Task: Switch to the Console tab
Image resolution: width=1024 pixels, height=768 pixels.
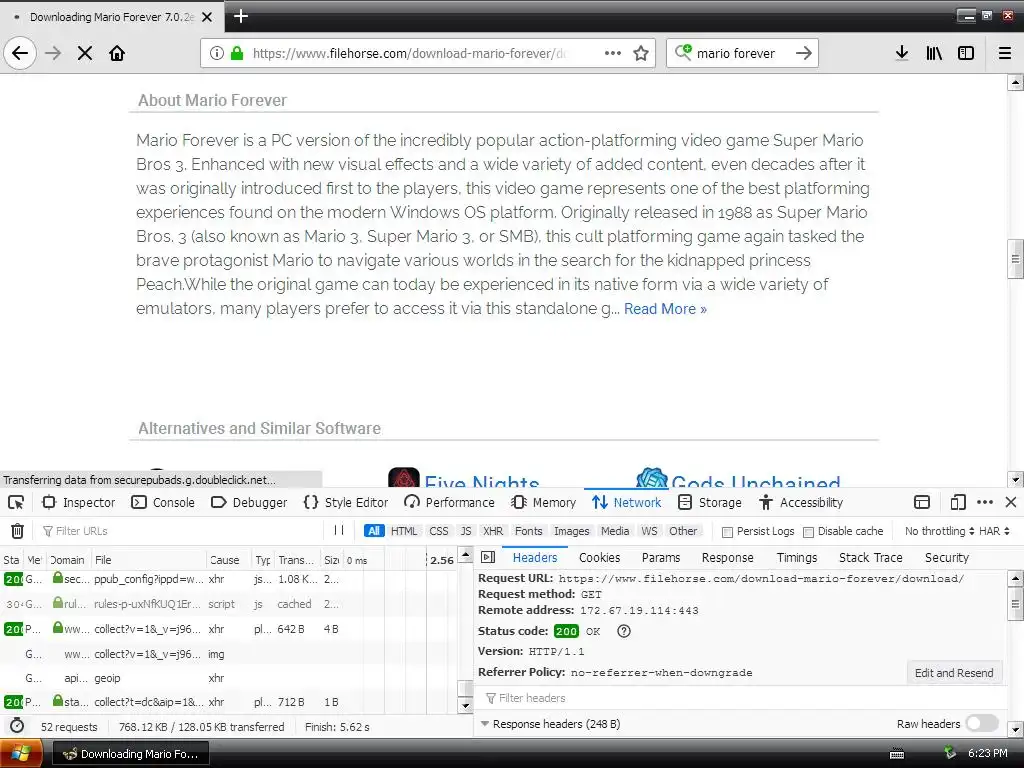Action: pyautogui.click(x=163, y=502)
